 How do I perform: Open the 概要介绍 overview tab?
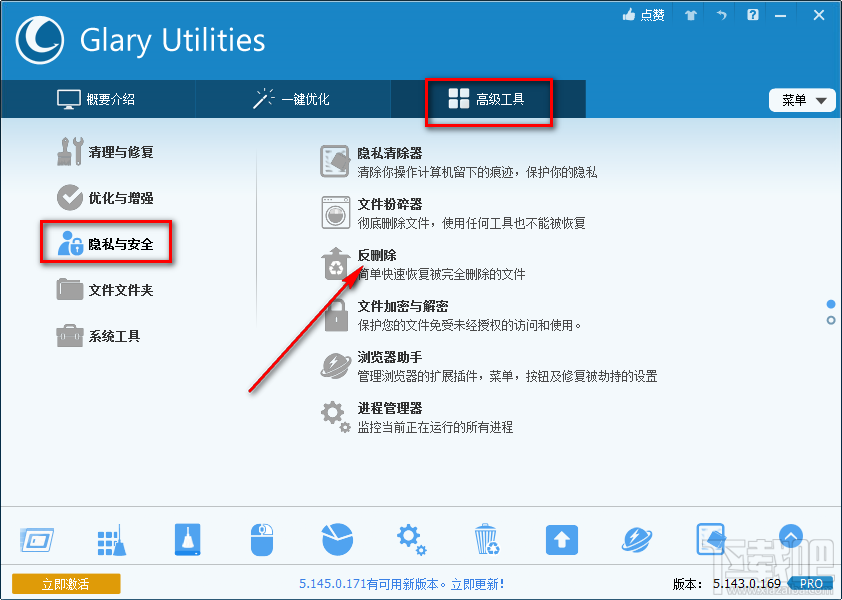pyautogui.click(x=109, y=99)
